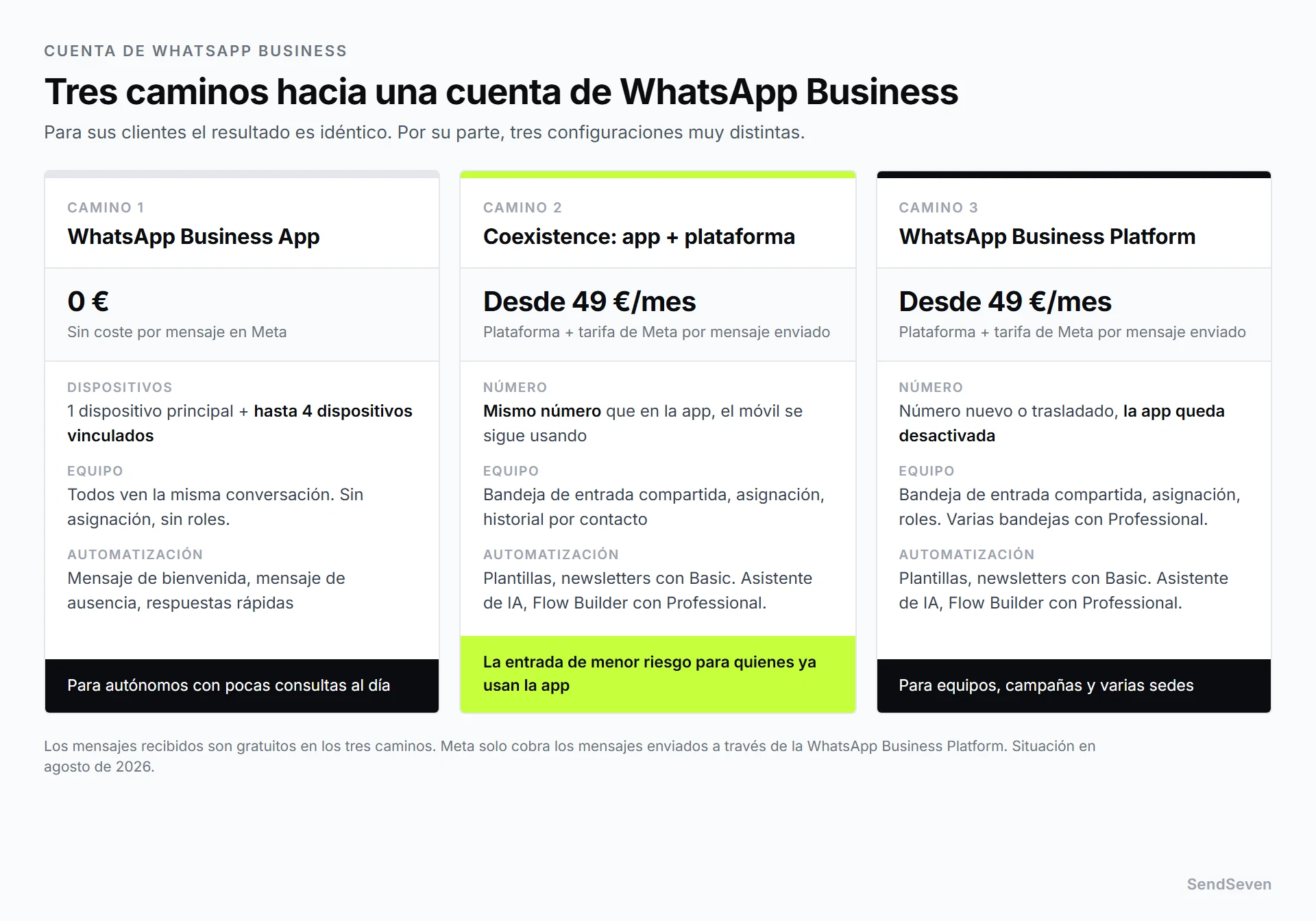The width and height of the screenshot is (1316, 921).
Task: Click the 'AUTOMATIZACIÓN' label in the Camino 3 card
Action: [x=966, y=554]
